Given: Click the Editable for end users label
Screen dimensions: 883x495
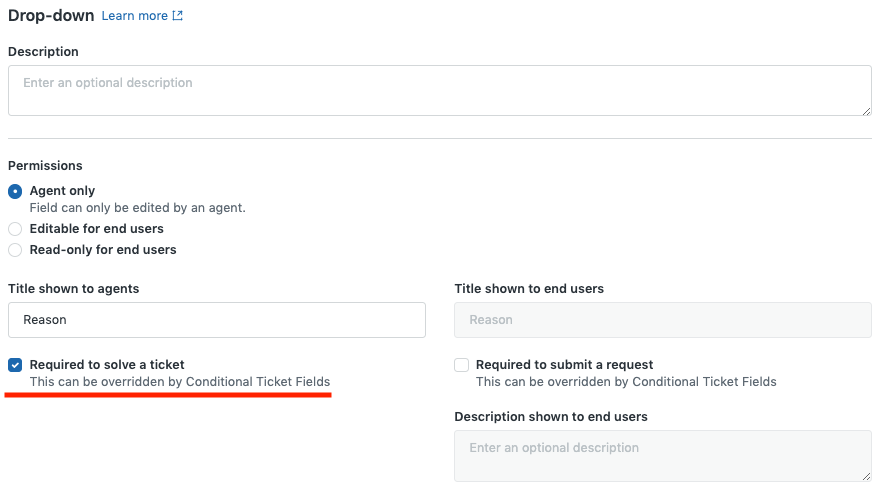Looking at the screenshot, I should click(x=96, y=229).
